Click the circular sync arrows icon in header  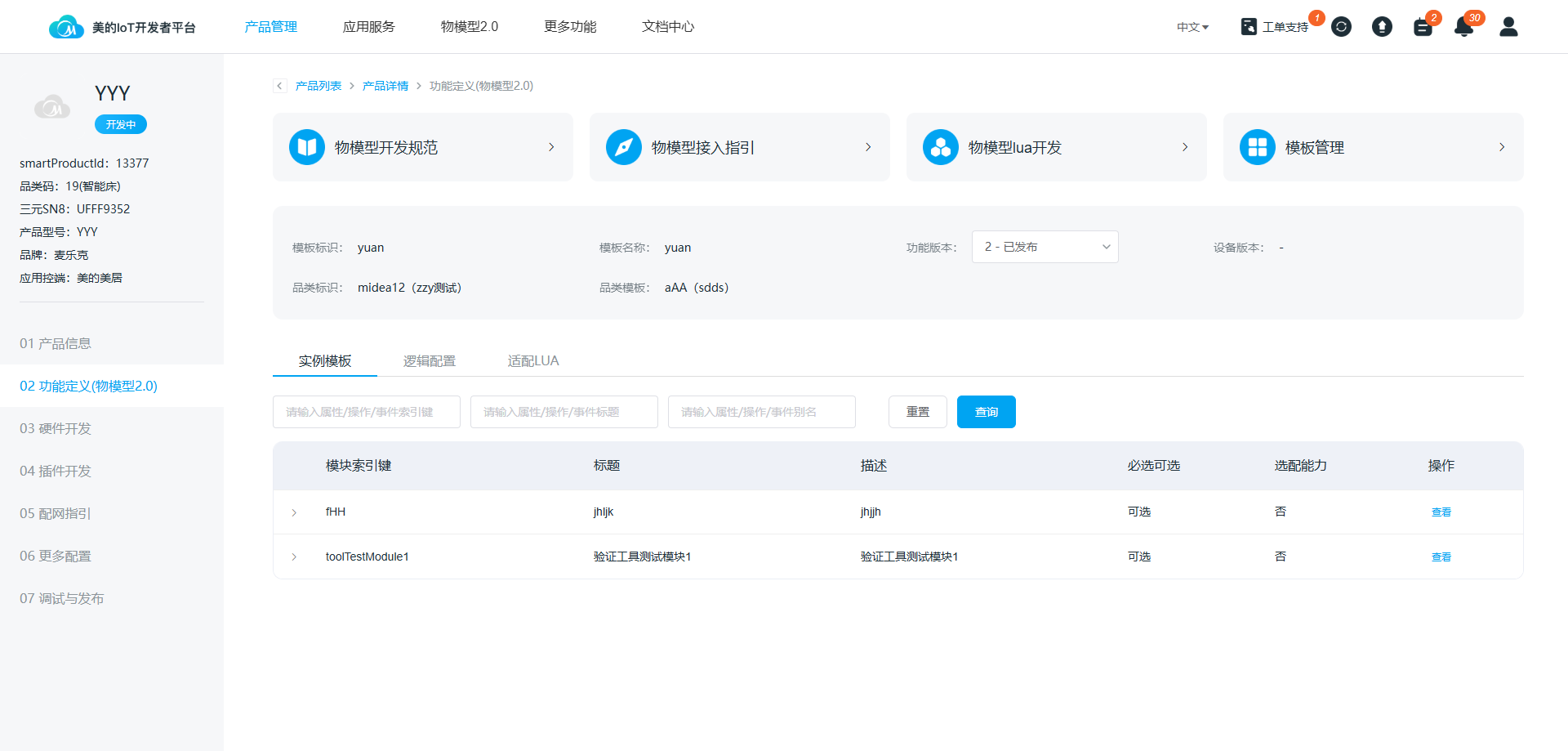point(1341,27)
